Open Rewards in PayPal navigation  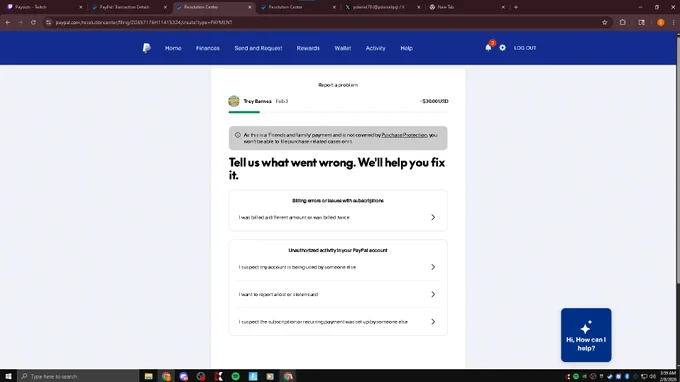click(308, 48)
